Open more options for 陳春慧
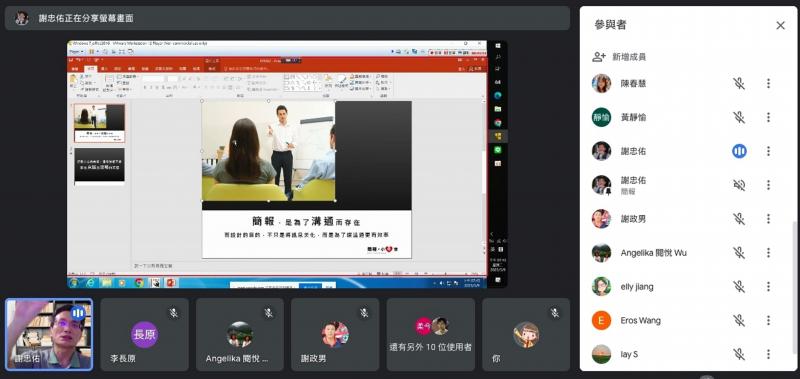The width and height of the screenshot is (800, 379). click(768, 83)
